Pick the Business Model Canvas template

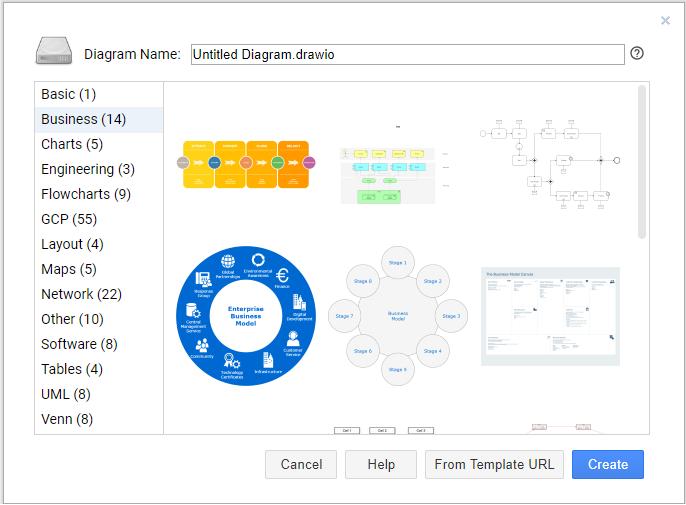click(x=550, y=316)
